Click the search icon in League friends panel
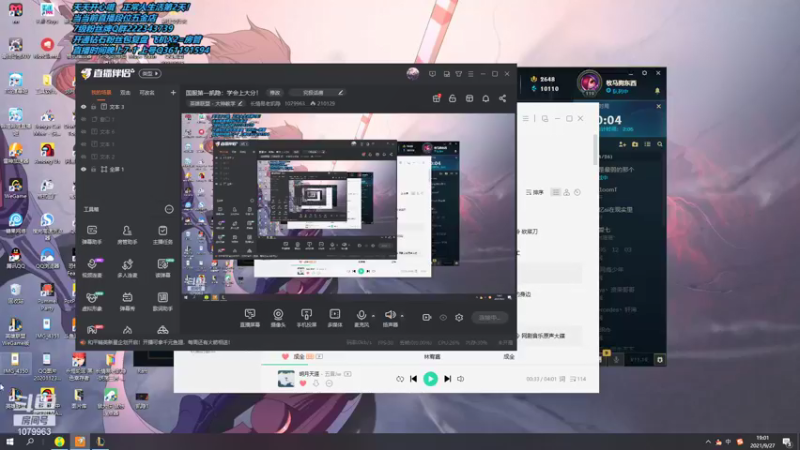Image resolution: width=800 pixels, height=450 pixels. click(x=660, y=144)
